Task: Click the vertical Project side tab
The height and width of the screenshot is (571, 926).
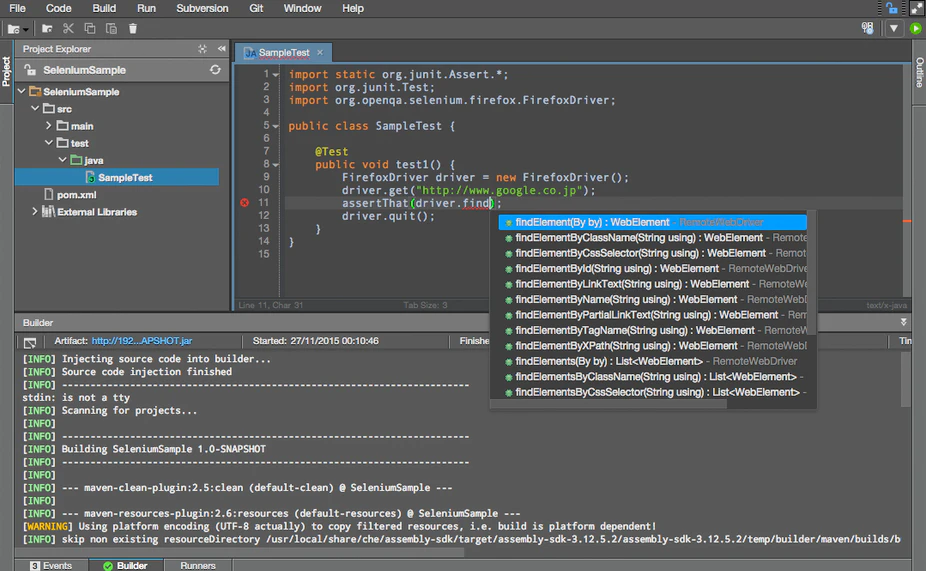Action: [x=6, y=71]
